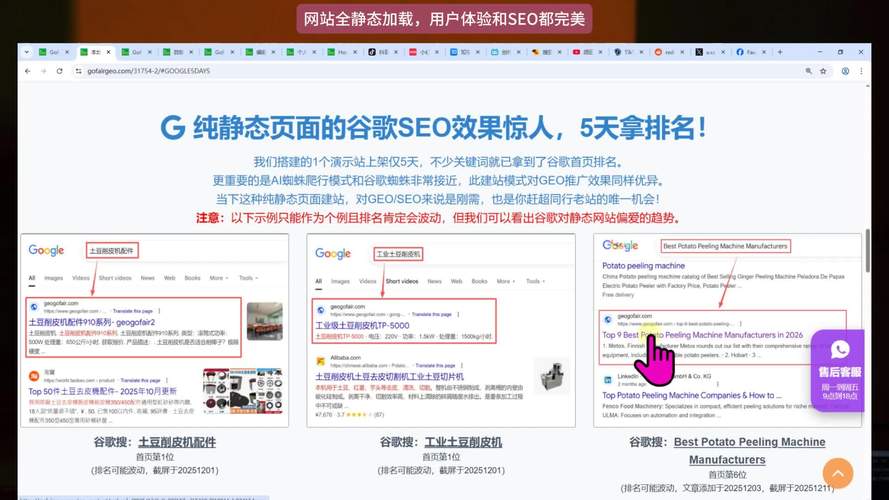Click 首页第6位 ranking text

(727, 474)
